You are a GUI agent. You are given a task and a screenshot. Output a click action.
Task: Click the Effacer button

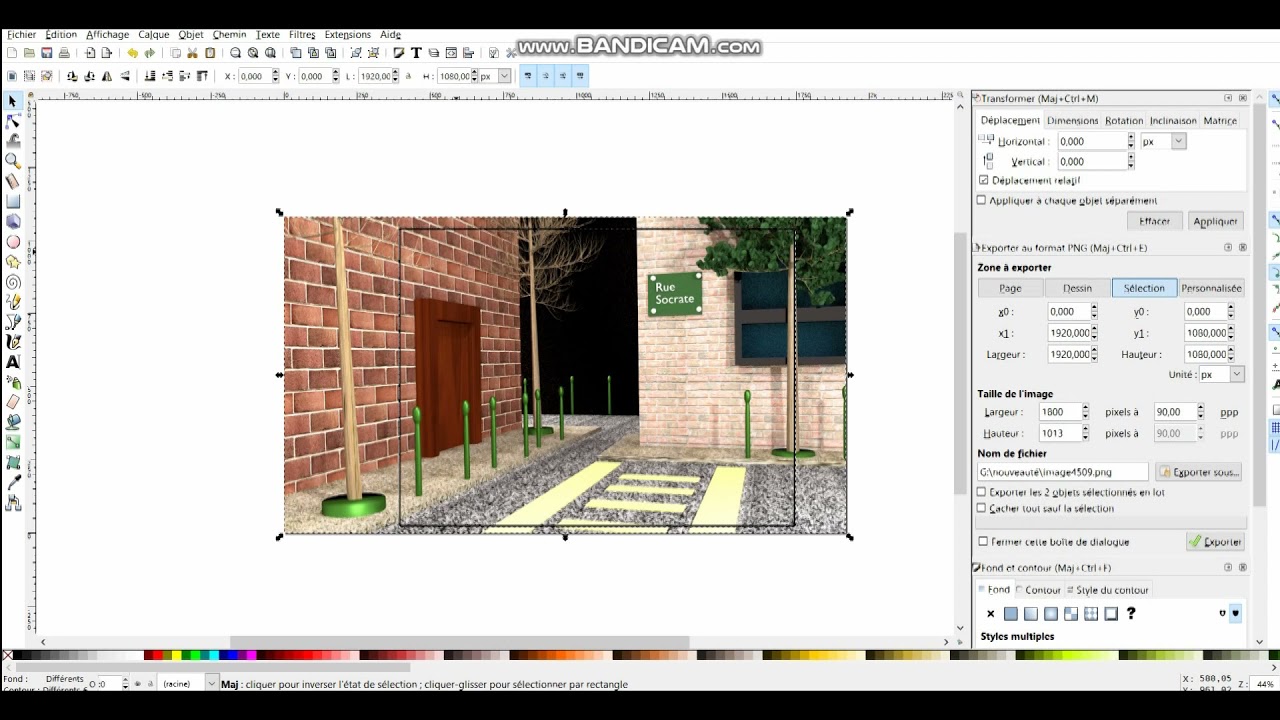coord(1155,221)
